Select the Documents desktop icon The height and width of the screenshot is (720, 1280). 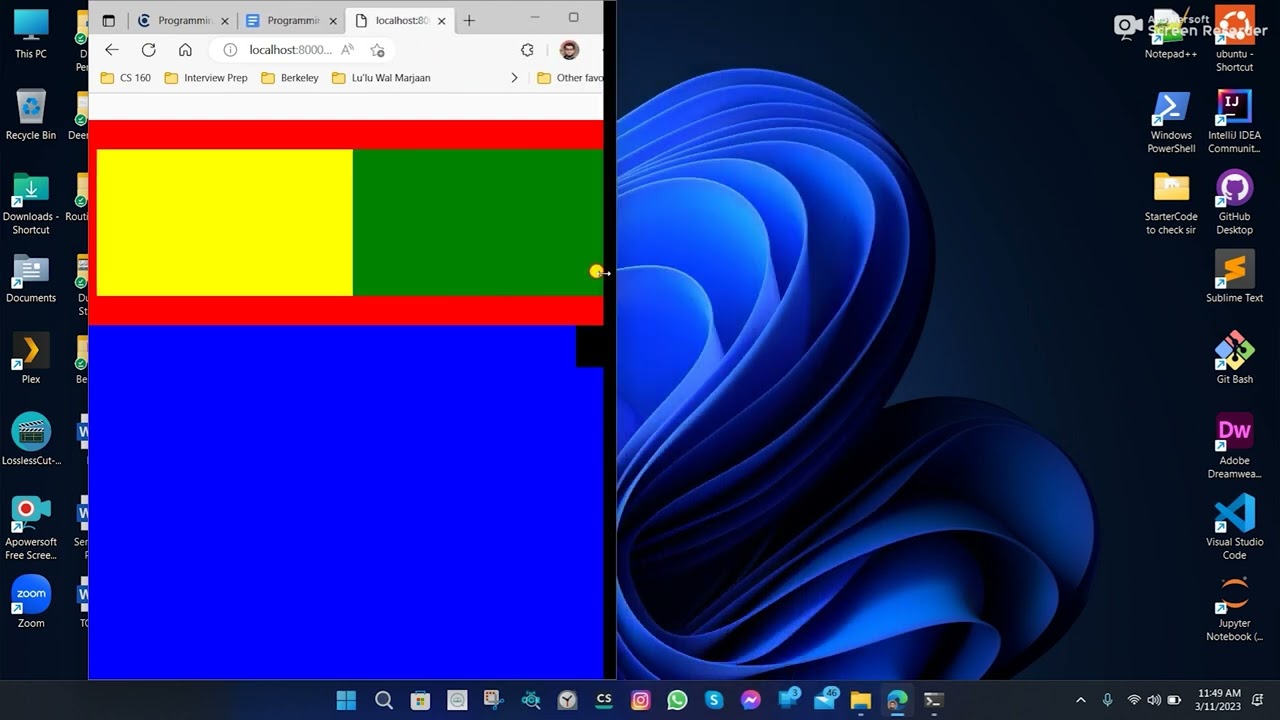coord(31,278)
